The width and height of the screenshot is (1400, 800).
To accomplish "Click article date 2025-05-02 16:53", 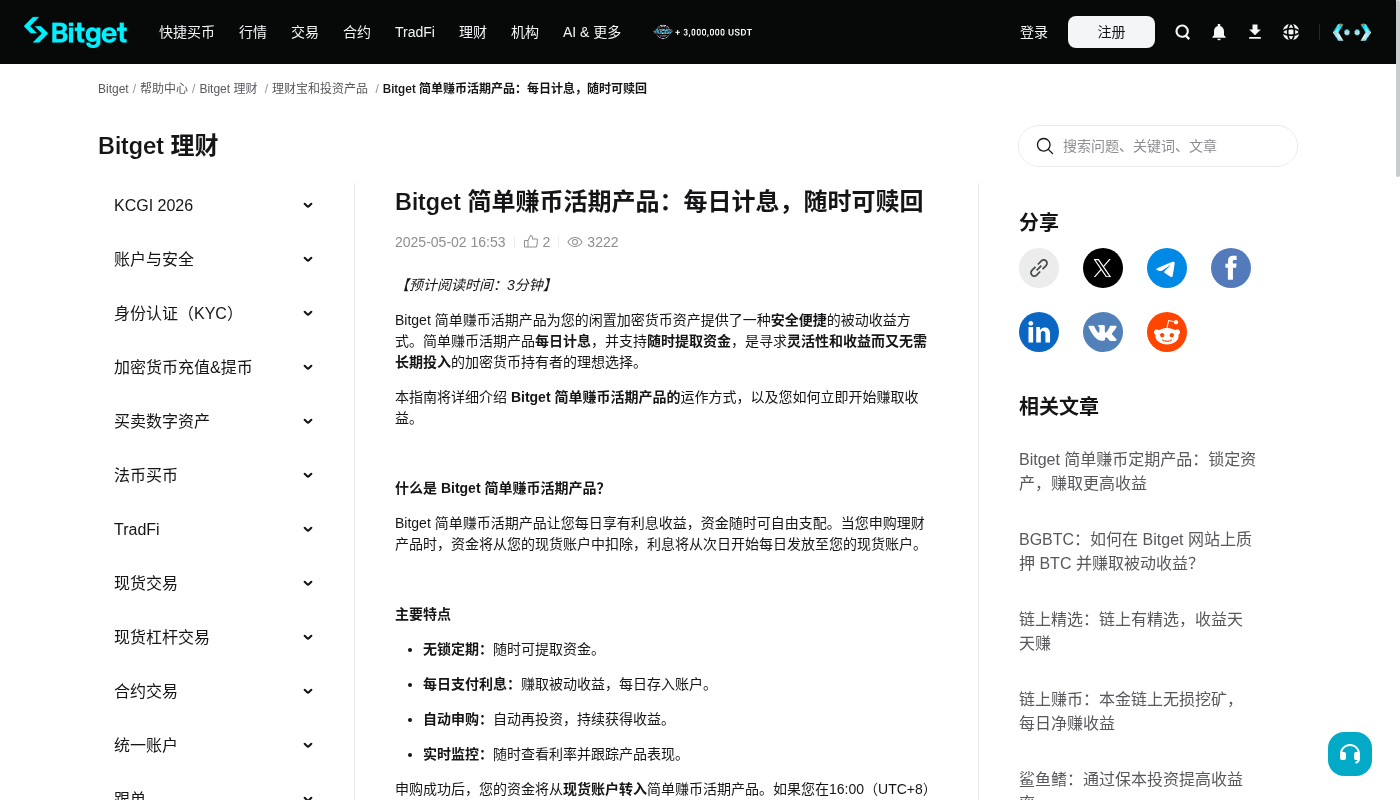I will pos(450,242).
